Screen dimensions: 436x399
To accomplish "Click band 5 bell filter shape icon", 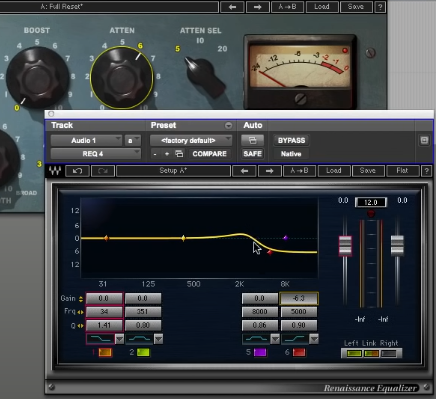I will (256, 339).
